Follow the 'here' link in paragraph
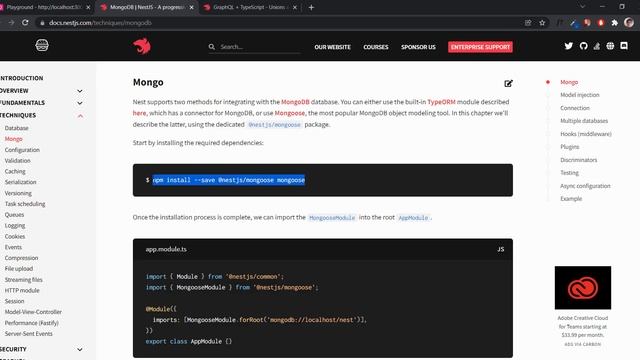The width and height of the screenshot is (640, 360). tap(139, 113)
